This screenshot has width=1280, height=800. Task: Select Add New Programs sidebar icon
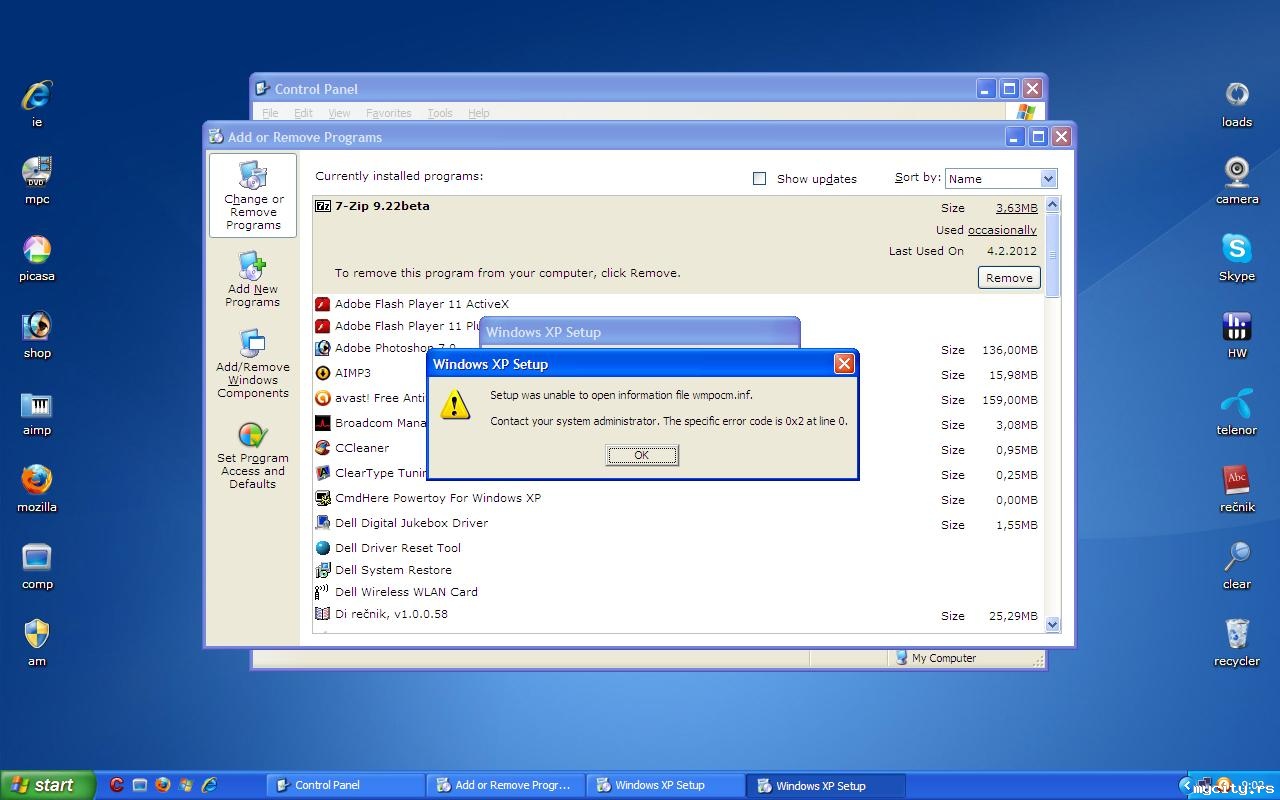click(x=253, y=279)
